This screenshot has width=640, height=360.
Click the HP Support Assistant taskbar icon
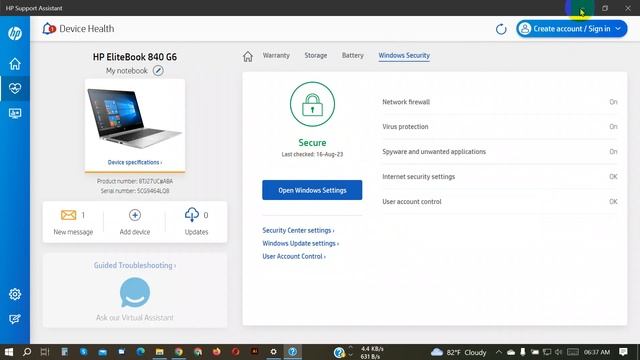(x=293, y=351)
